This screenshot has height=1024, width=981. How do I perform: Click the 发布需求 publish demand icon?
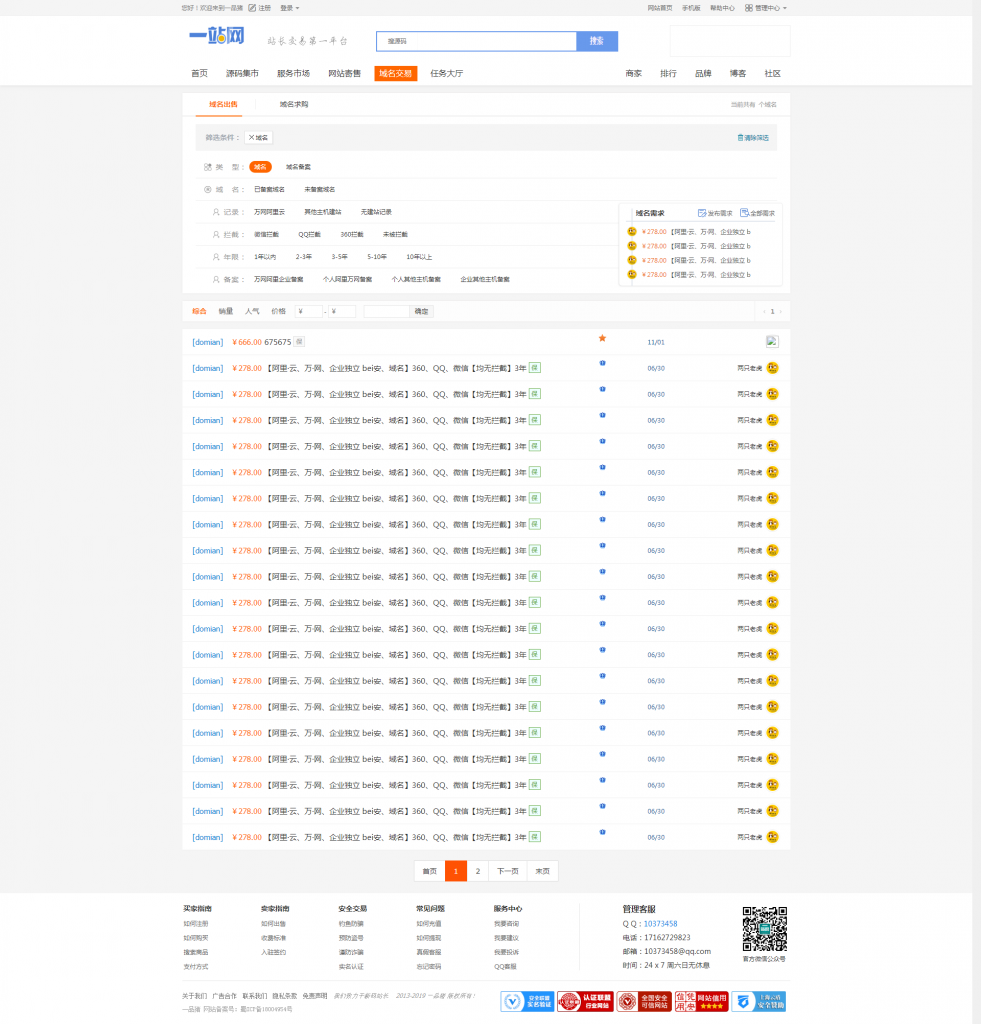701,213
